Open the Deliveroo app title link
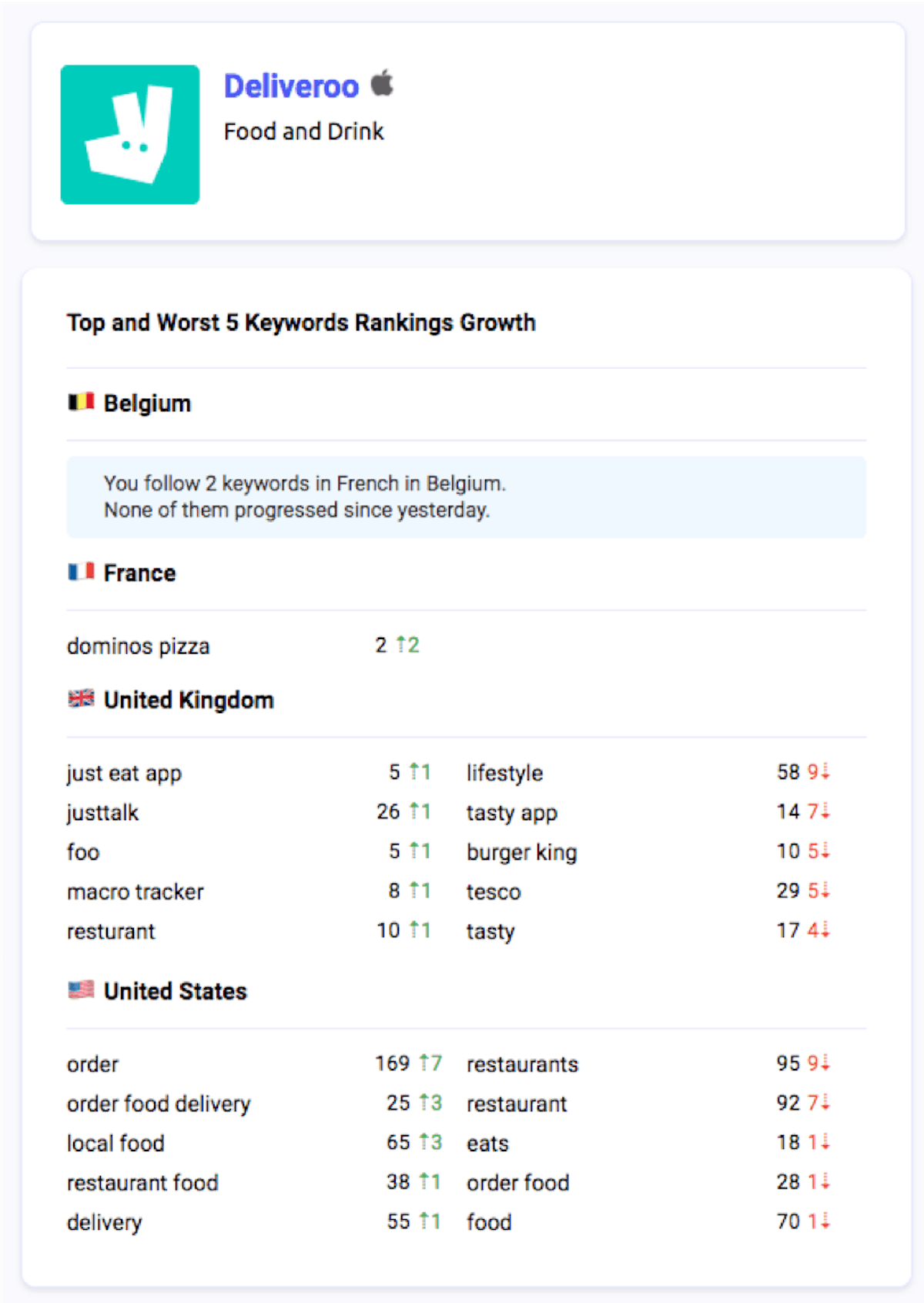The height and width of the screenshot is (1303, 924). pos(291,86)
